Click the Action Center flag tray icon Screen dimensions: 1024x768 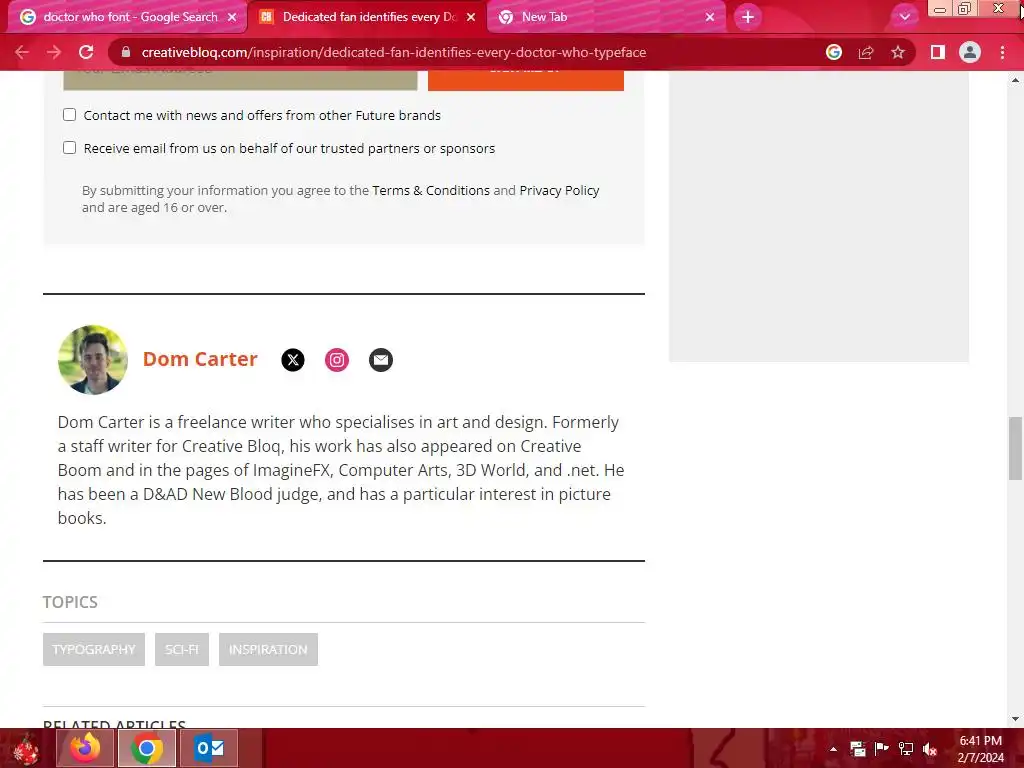(x=881, y=749)
